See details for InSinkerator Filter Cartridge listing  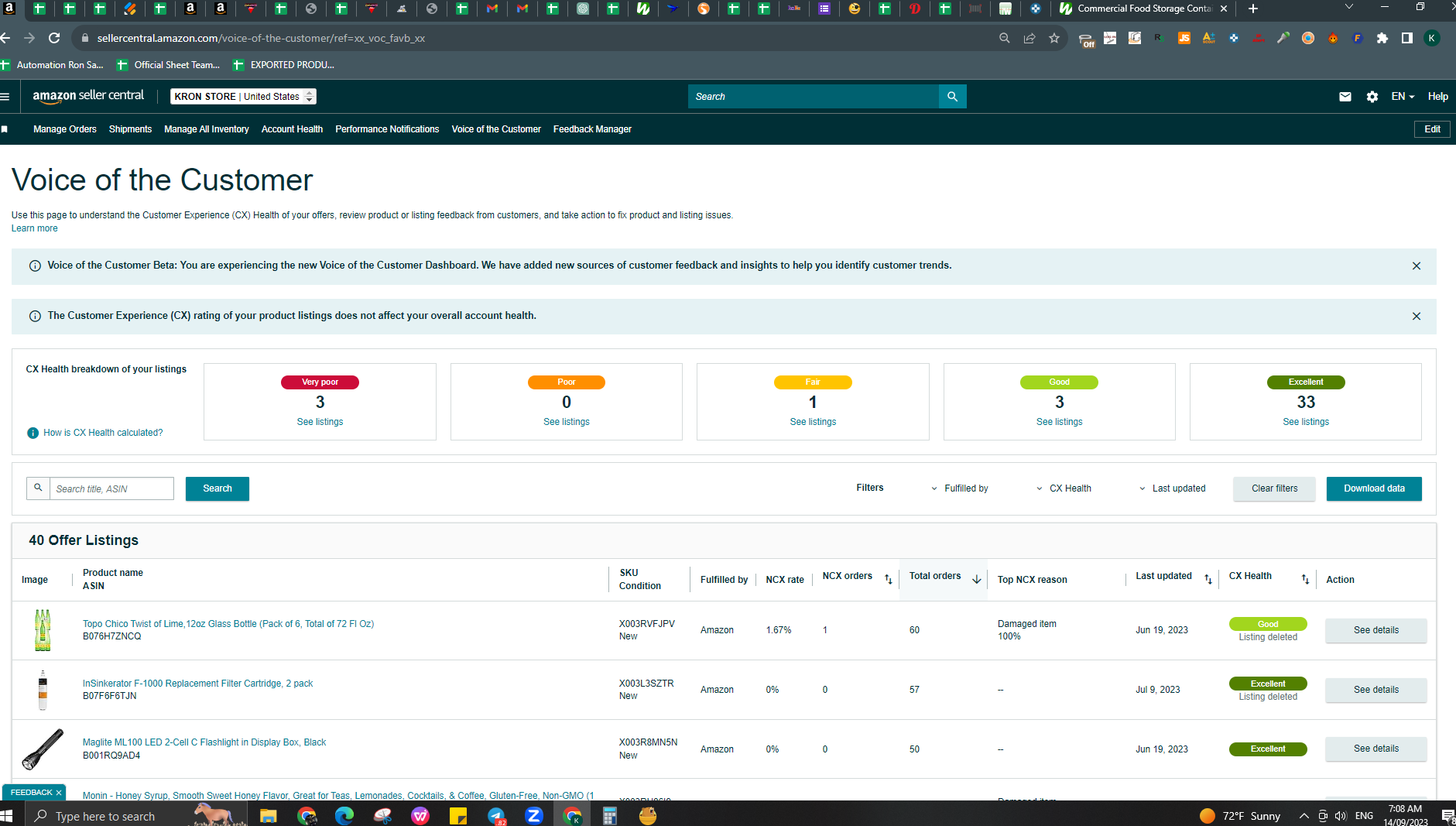[x=1375, y=690]
